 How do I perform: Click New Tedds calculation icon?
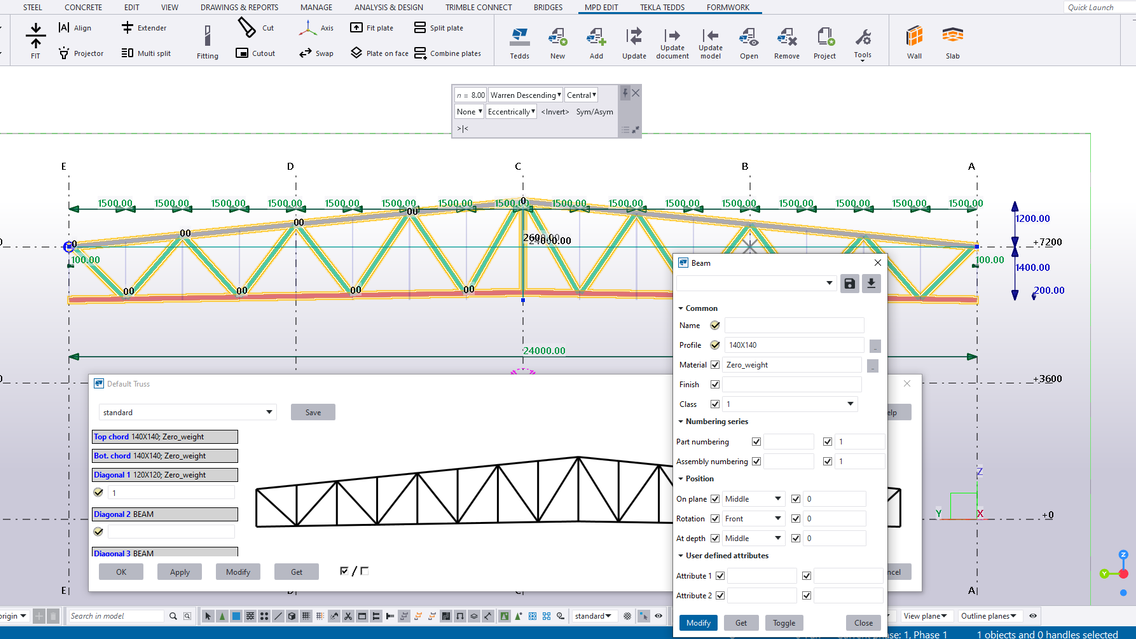557,43
